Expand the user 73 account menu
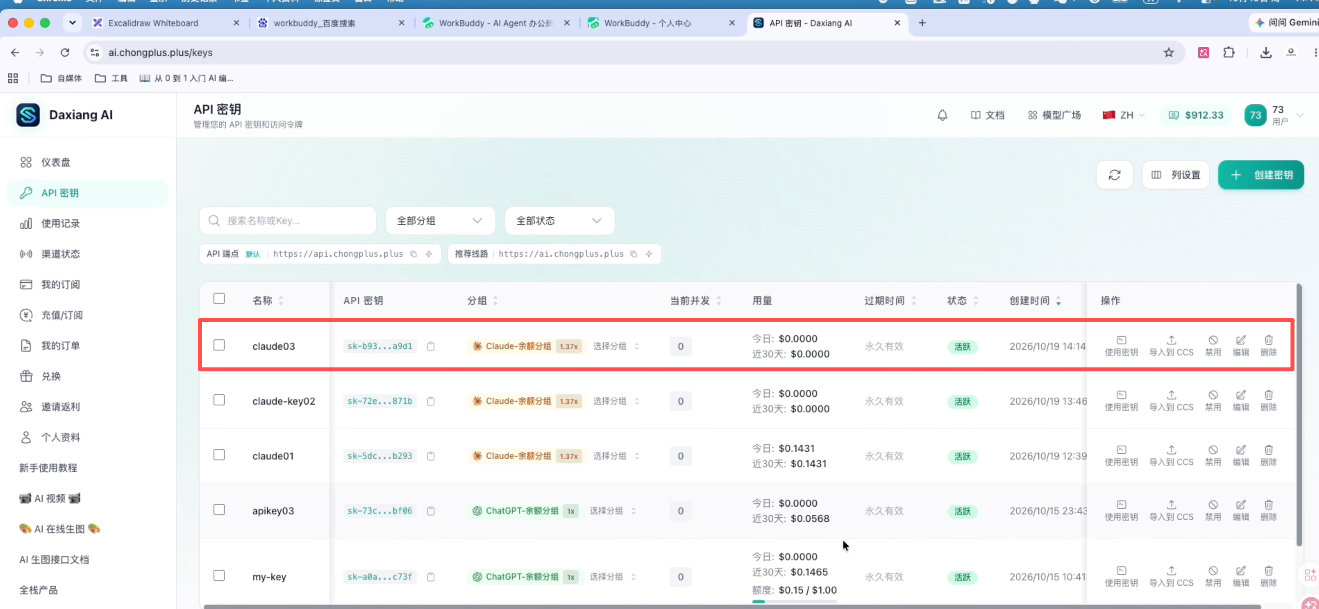The image size is (1319, 609). coord(1274,115)
